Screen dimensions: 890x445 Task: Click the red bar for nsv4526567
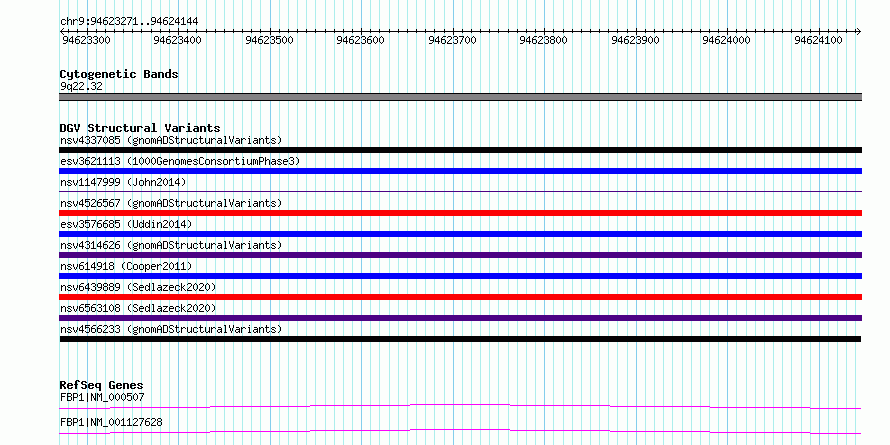click(x=460, y=213)
